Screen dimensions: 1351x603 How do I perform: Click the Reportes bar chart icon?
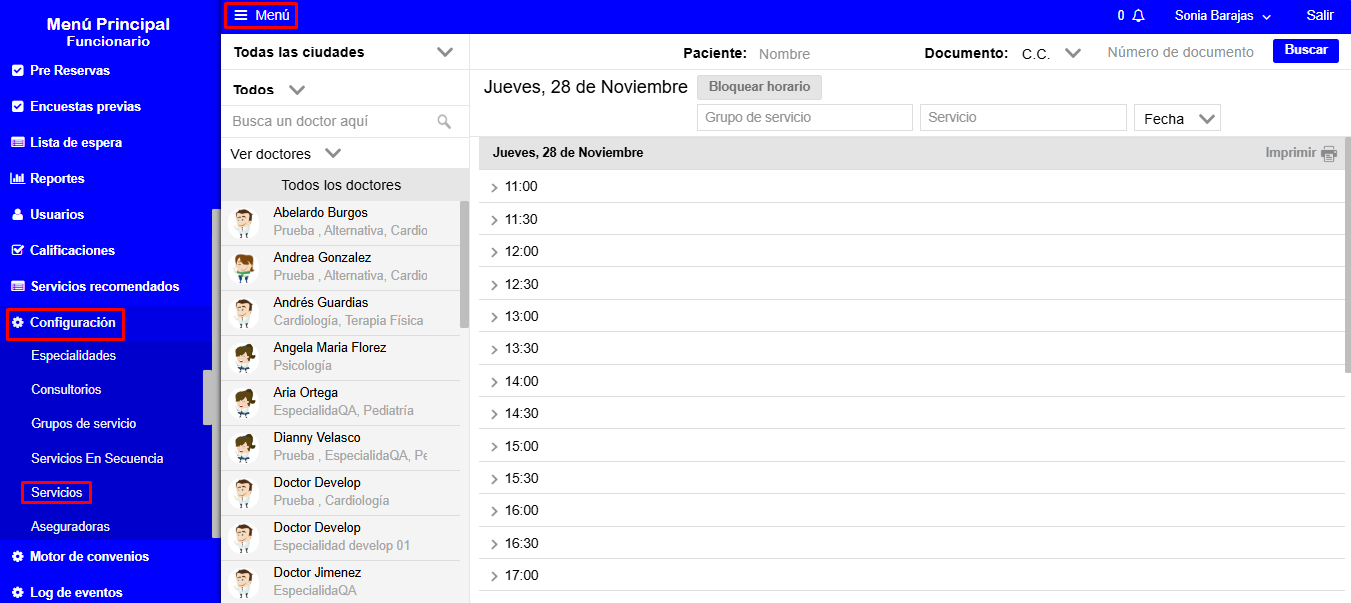pos(17,179)
